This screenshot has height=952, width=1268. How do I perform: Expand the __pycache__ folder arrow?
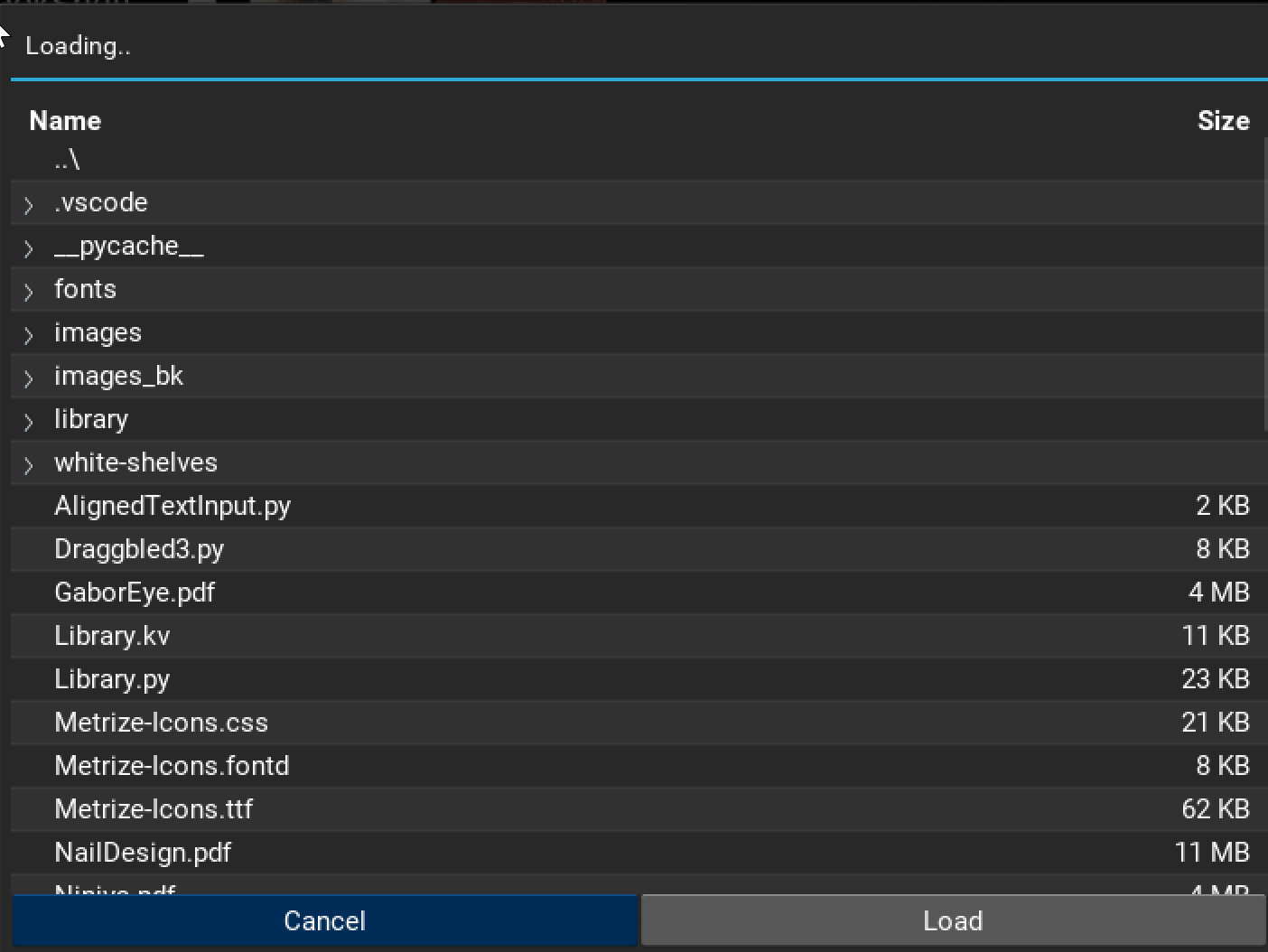pos(28,248)
